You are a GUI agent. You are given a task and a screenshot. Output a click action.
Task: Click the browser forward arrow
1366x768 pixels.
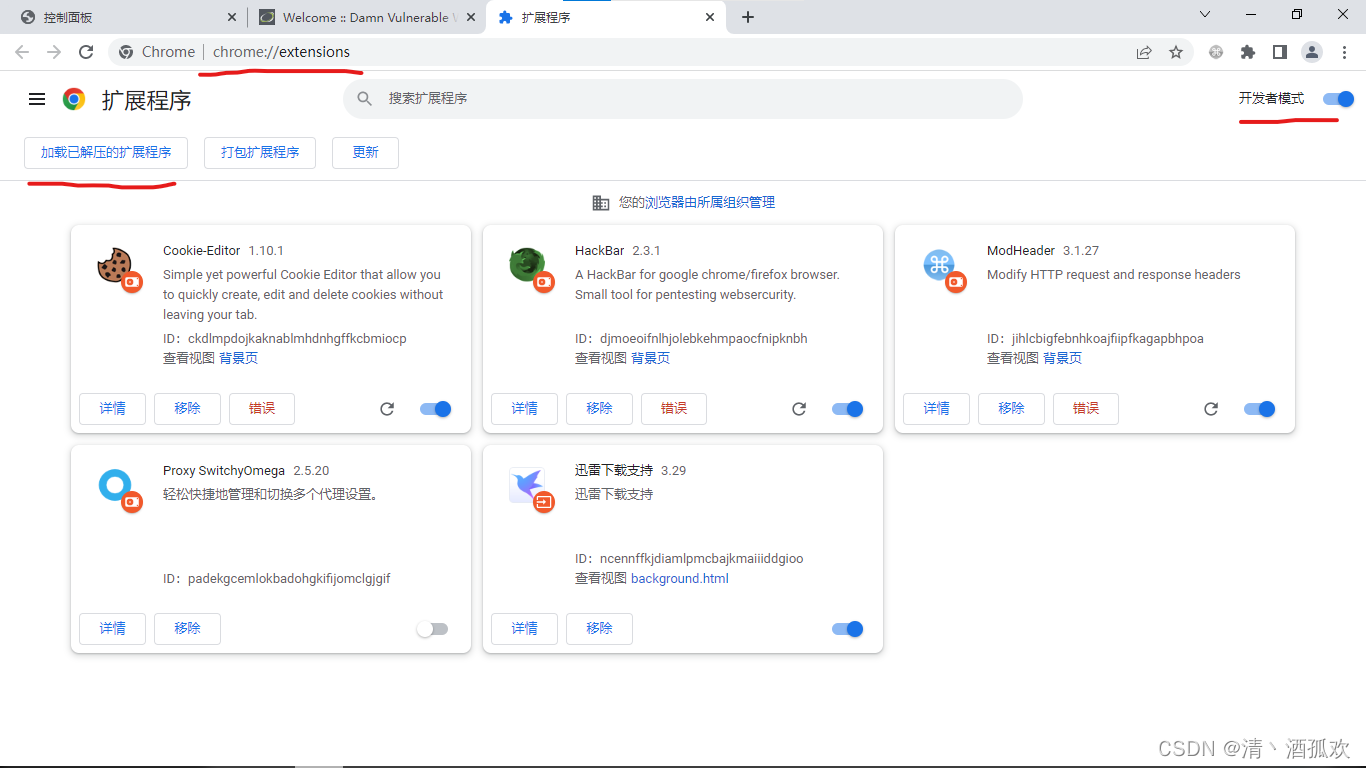pos(54,52)
